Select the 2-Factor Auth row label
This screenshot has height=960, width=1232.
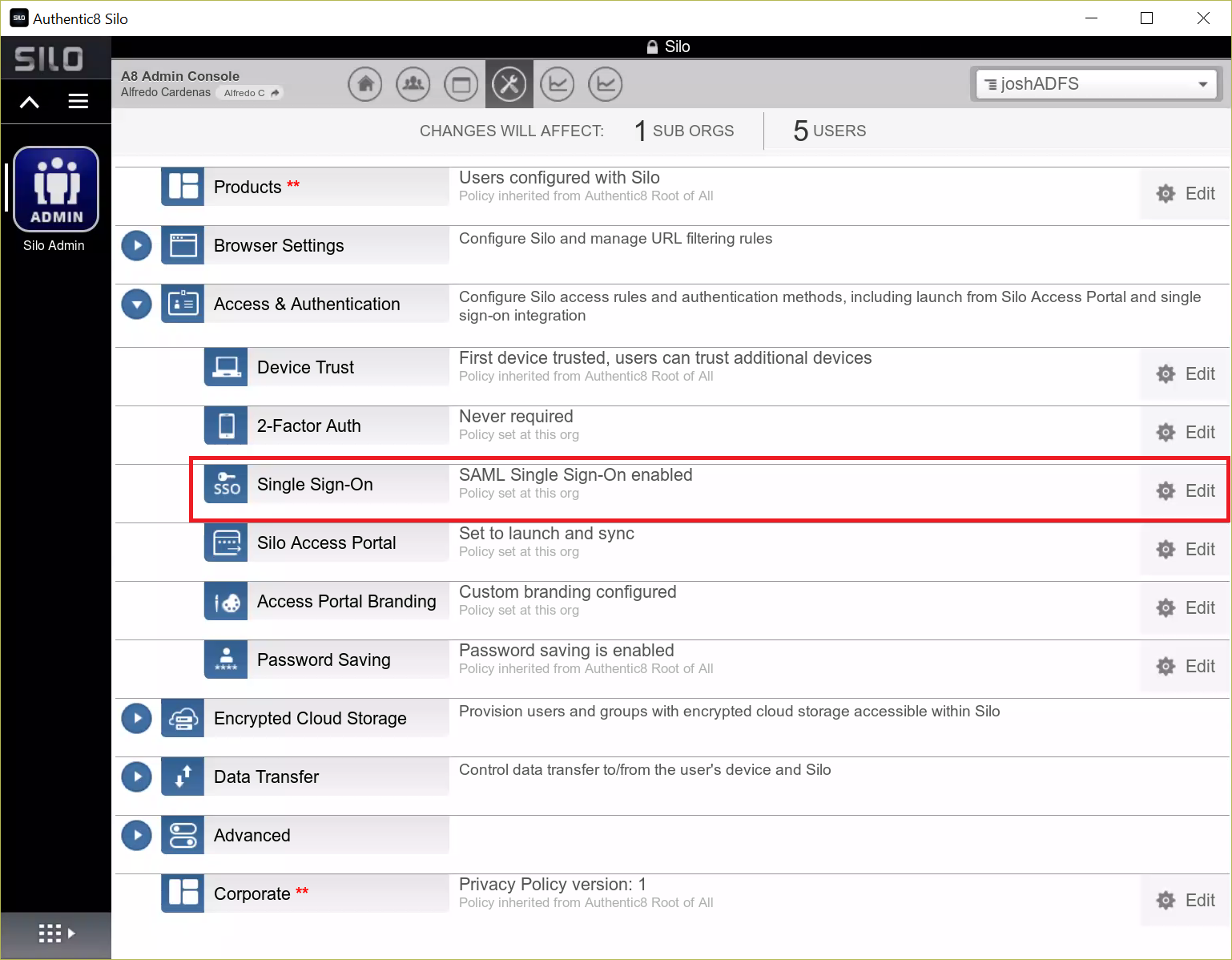click(x=308, y=426)
